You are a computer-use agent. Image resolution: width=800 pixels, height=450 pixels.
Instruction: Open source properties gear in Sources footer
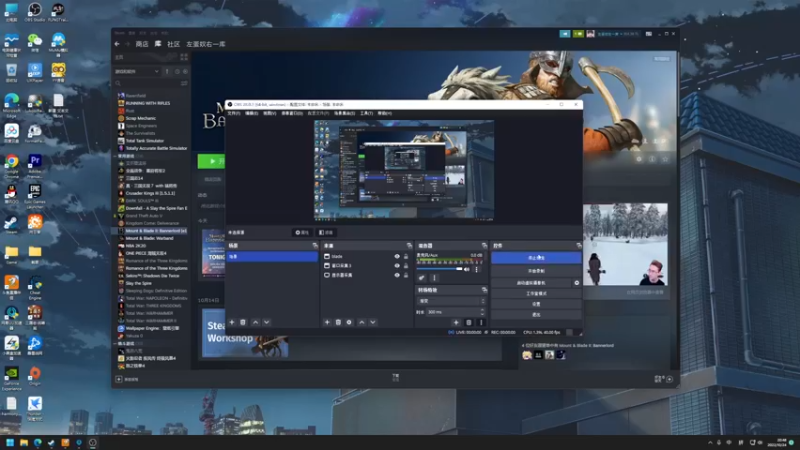349,322
